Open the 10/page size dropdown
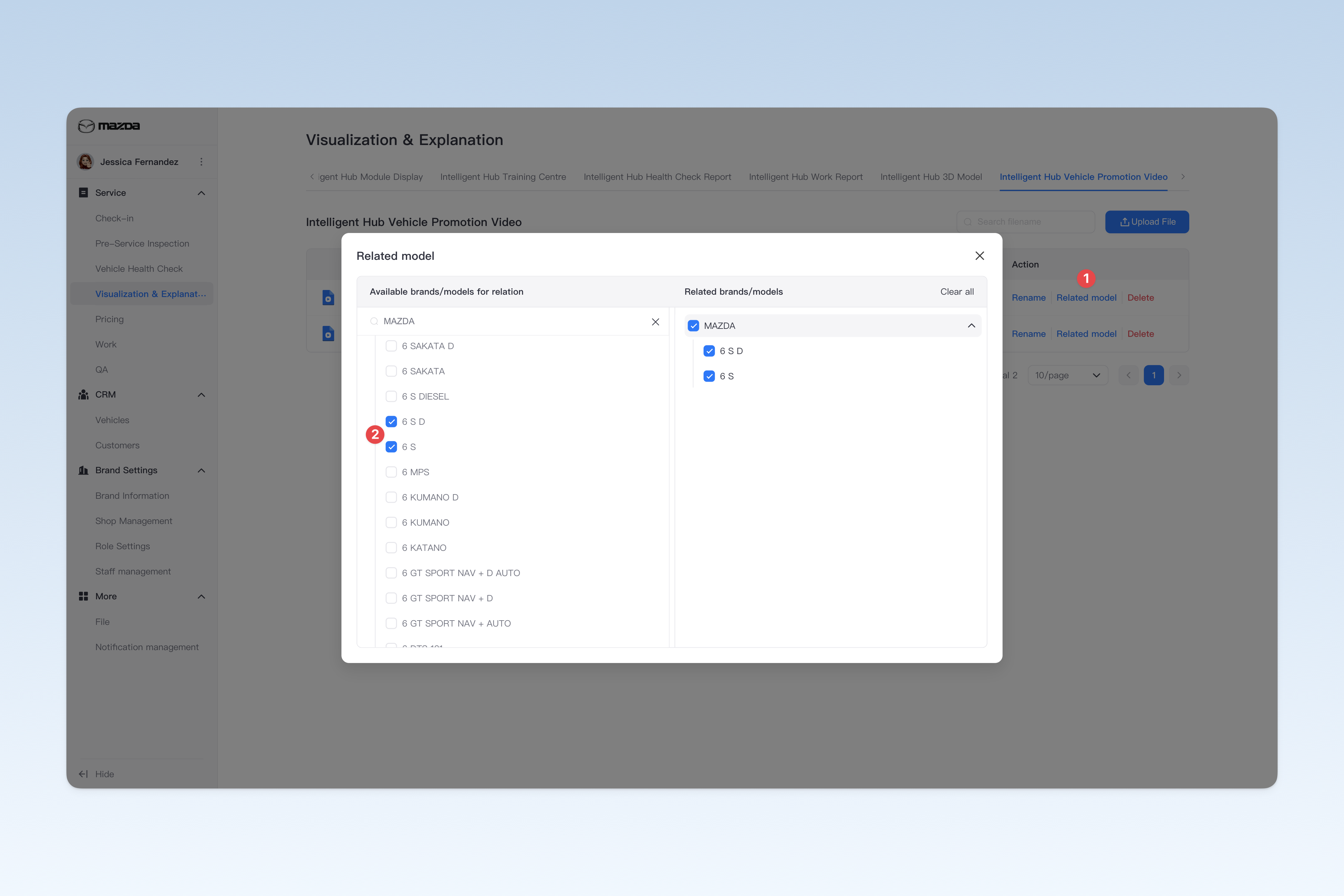1344x896 pixels. coord(1067,375)
